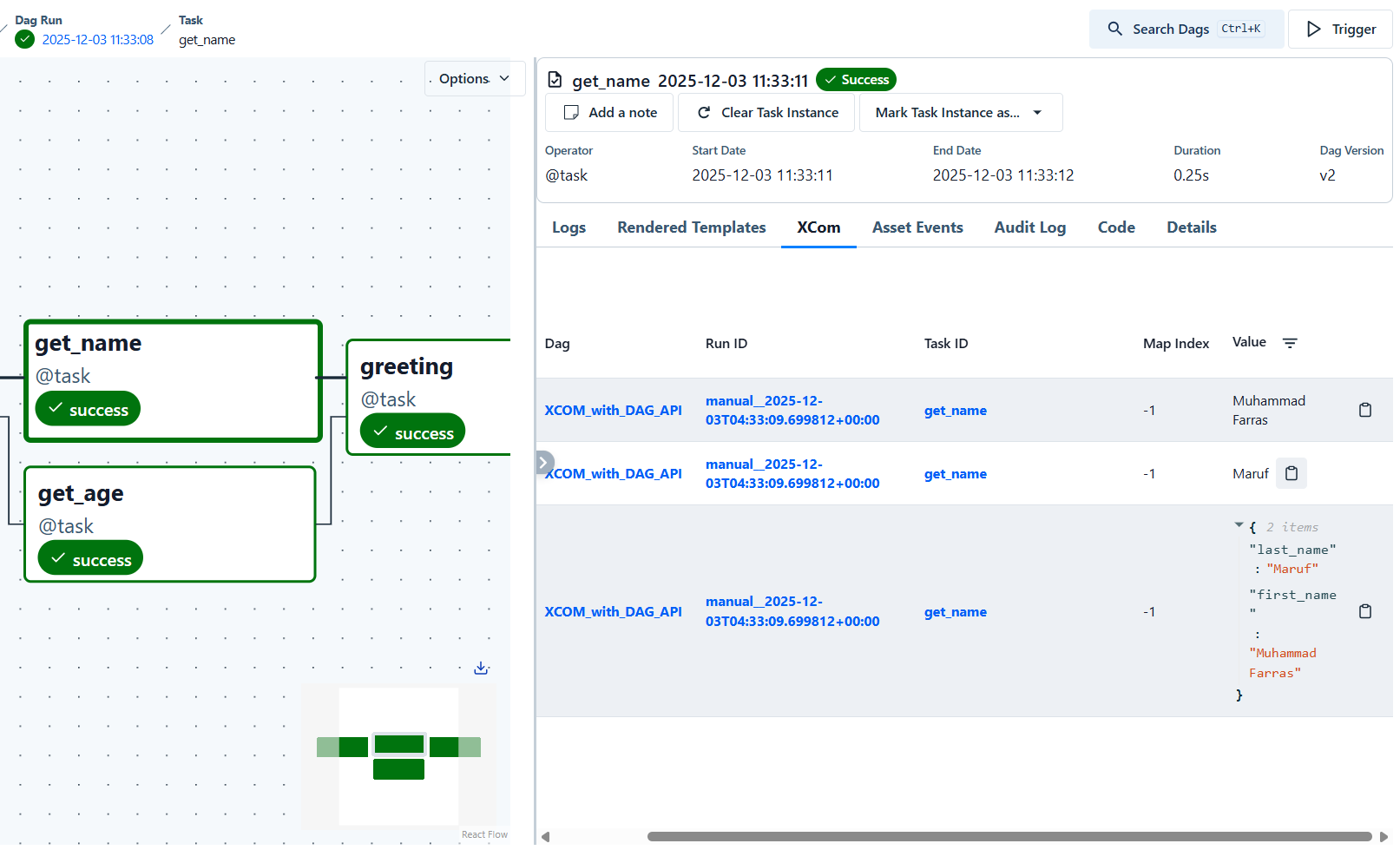The height and width of the screenshot is (850, 1400).
Task: Trigger the DAG with play button
Action: (1339, 29)
